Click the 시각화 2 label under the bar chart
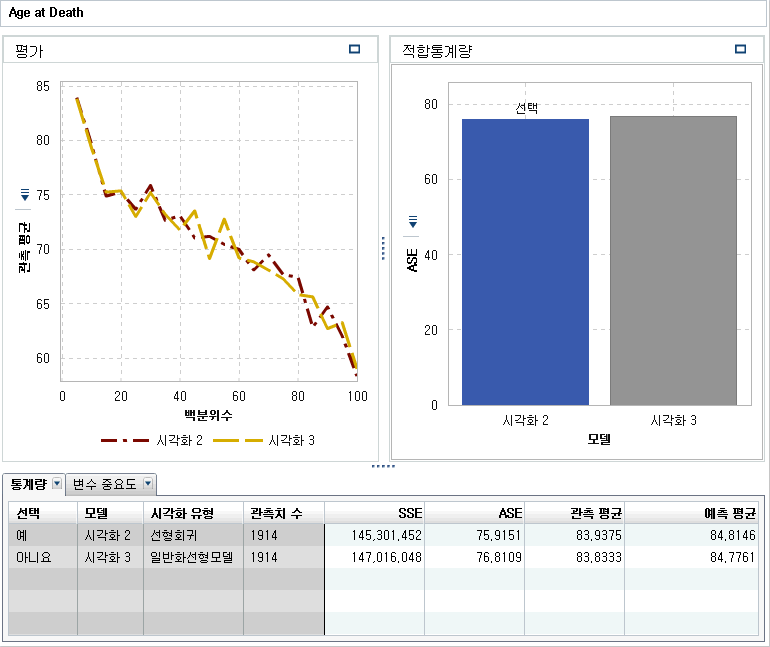This screenshot has height=647, width=770. 525,420
